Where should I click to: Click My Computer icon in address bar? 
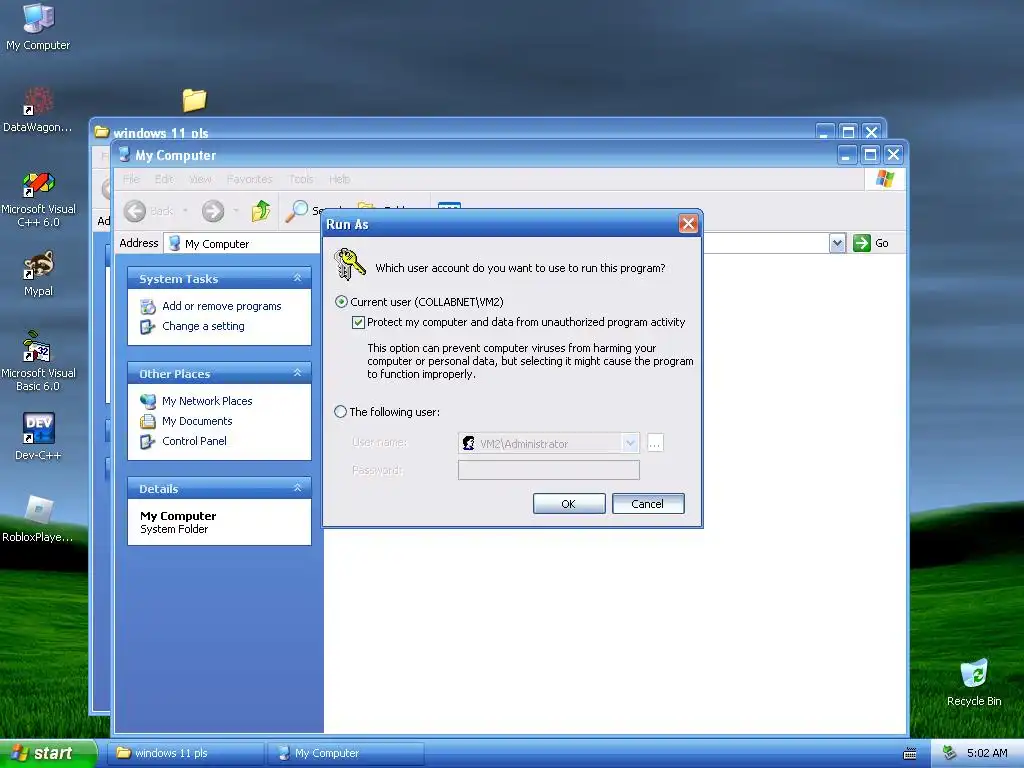(x=174, y=244)
